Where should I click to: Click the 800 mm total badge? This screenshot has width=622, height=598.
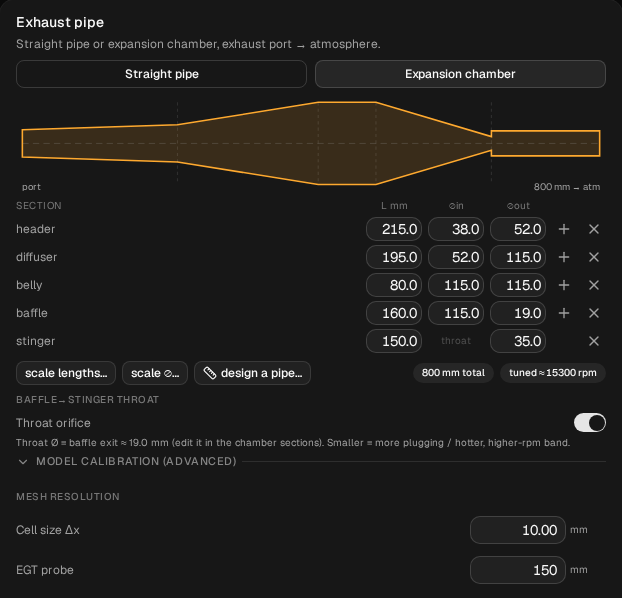click(453, 373)
